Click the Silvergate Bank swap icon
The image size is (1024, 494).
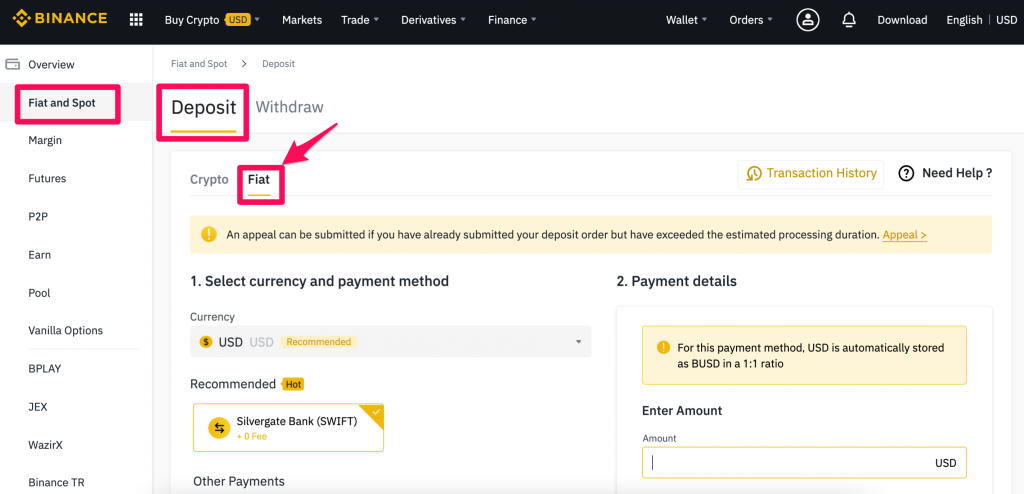click(219, 428)
